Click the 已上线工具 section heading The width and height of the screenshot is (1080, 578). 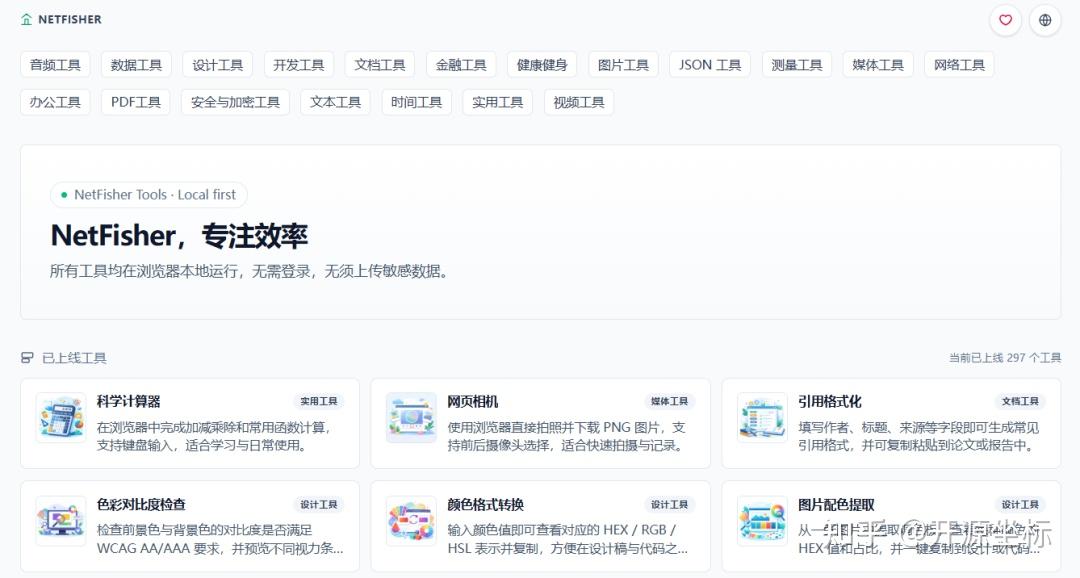point(74,358)
